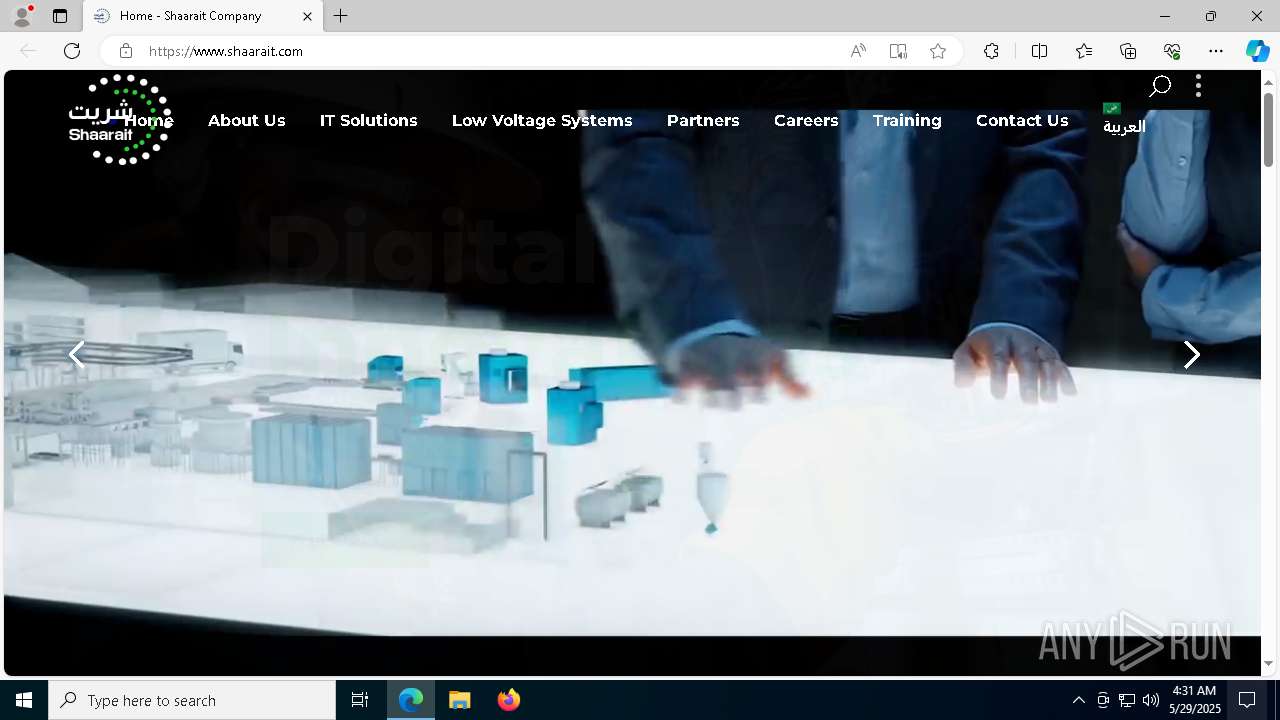Open Browser essentials
Viewport: 1280px width, 720px height.
[1172, 51]
